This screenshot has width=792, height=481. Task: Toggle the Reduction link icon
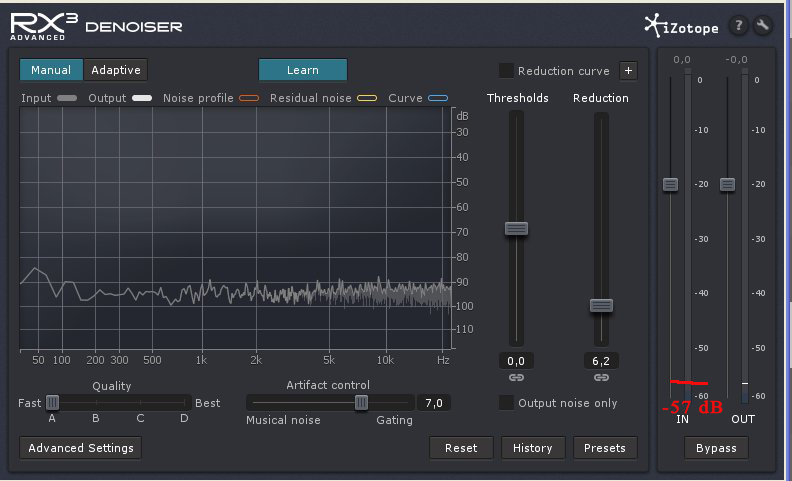601,377
